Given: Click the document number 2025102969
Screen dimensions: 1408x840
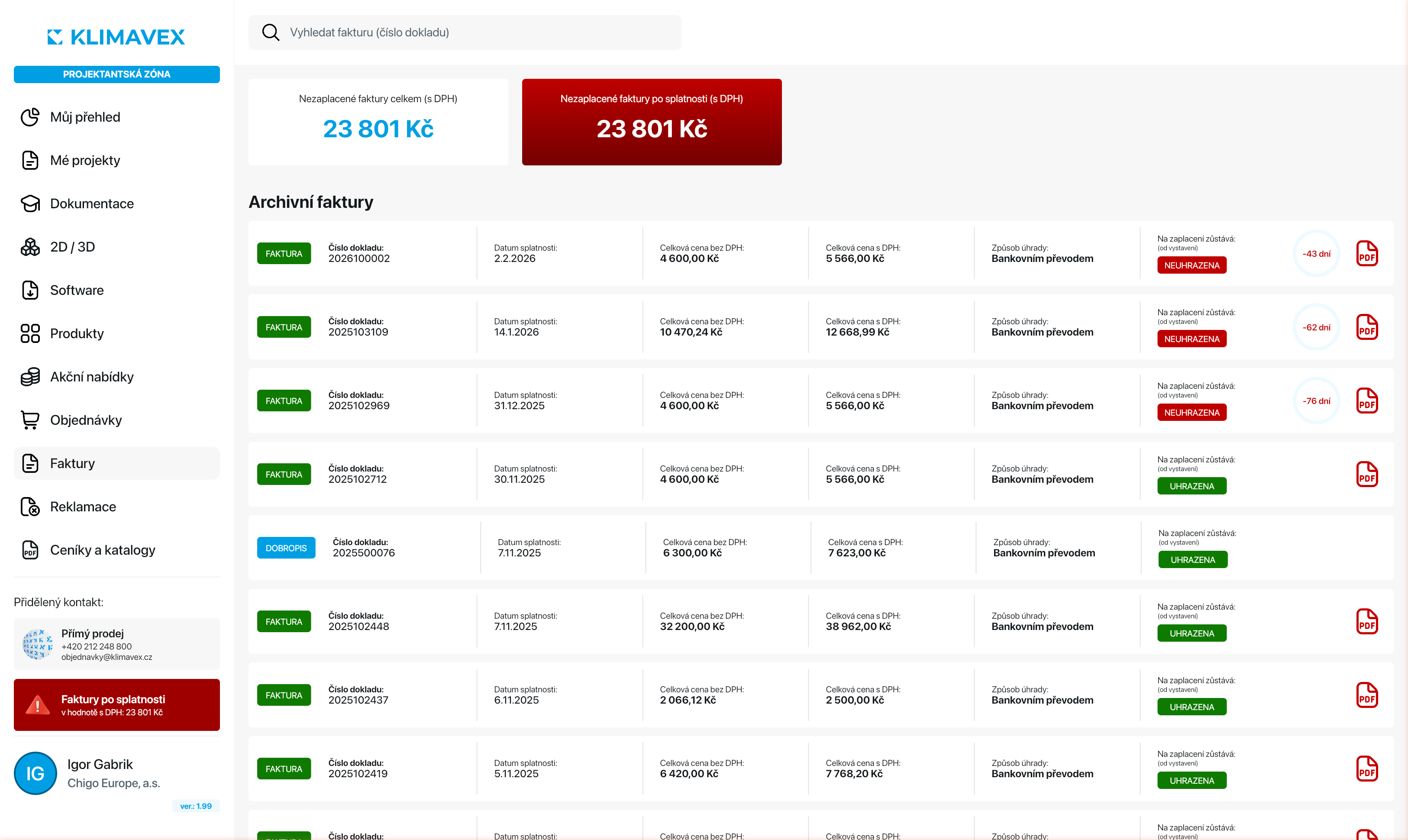Looking at the screenshot, I should tap(359, 406).
